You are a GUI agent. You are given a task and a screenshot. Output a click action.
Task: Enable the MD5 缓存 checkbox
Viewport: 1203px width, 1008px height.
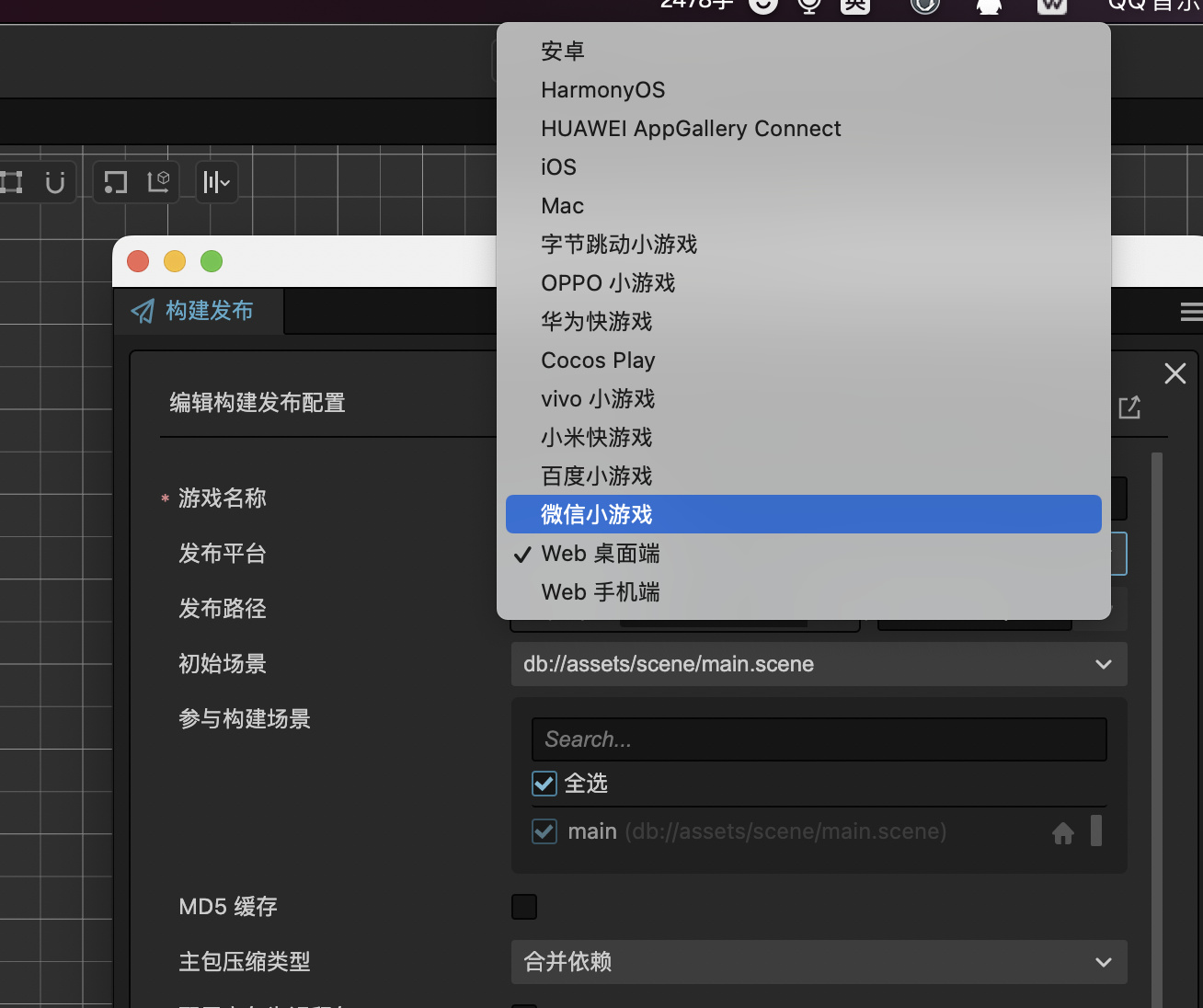pyautogui.click(x=524, y=907)
